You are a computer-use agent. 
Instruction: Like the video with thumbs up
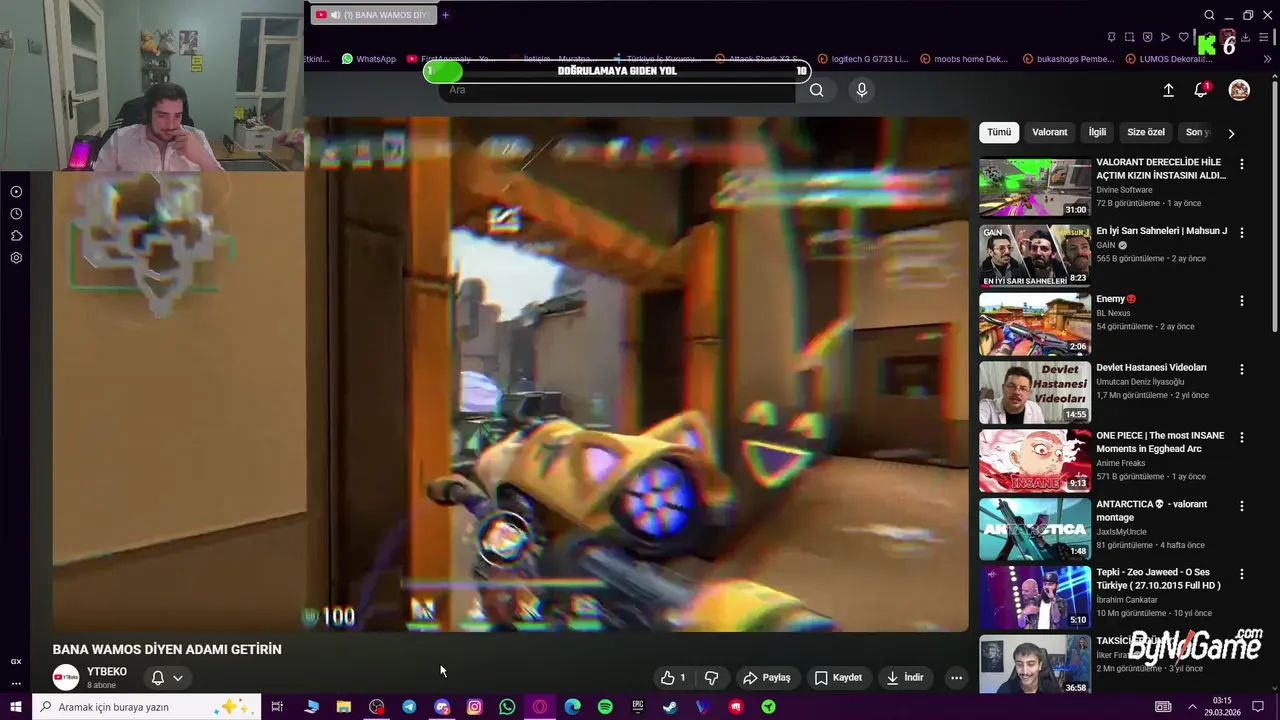[x=673, y=678]
